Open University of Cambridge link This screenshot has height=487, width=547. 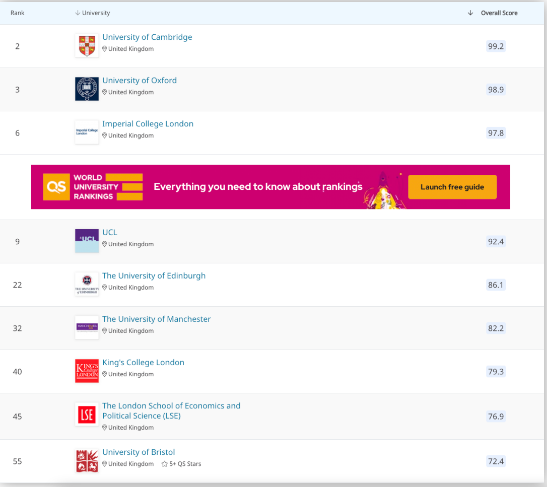[147, 37]
